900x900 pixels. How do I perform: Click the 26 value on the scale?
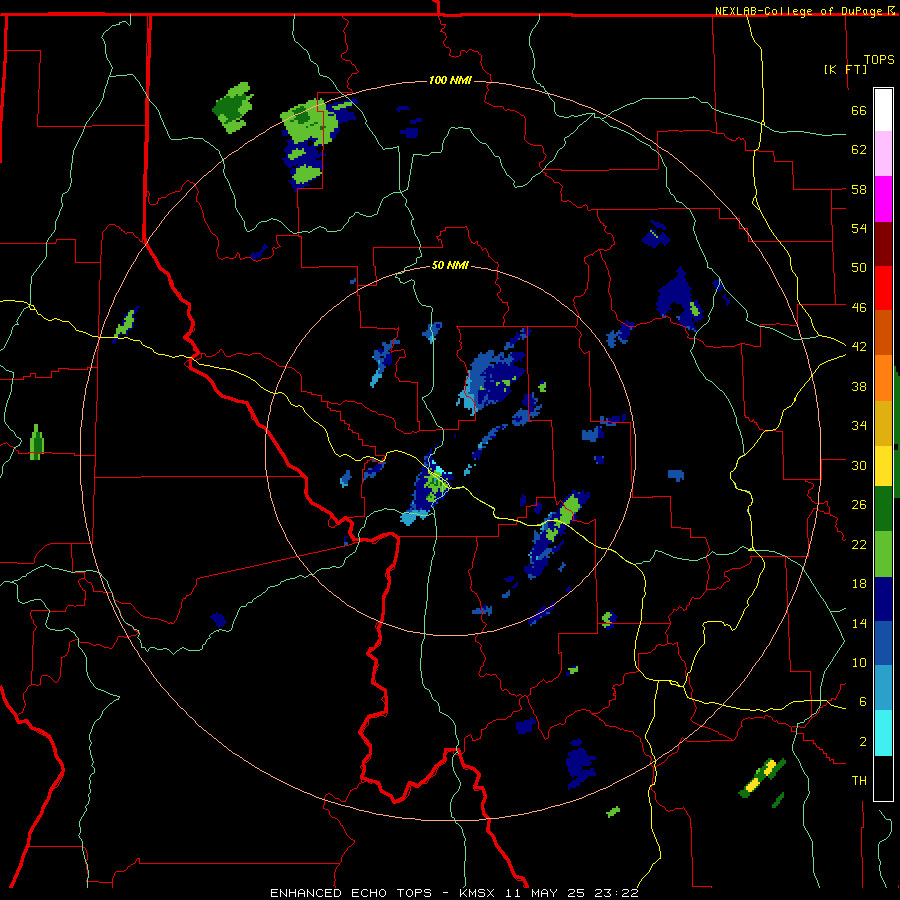tap(859, 505)
